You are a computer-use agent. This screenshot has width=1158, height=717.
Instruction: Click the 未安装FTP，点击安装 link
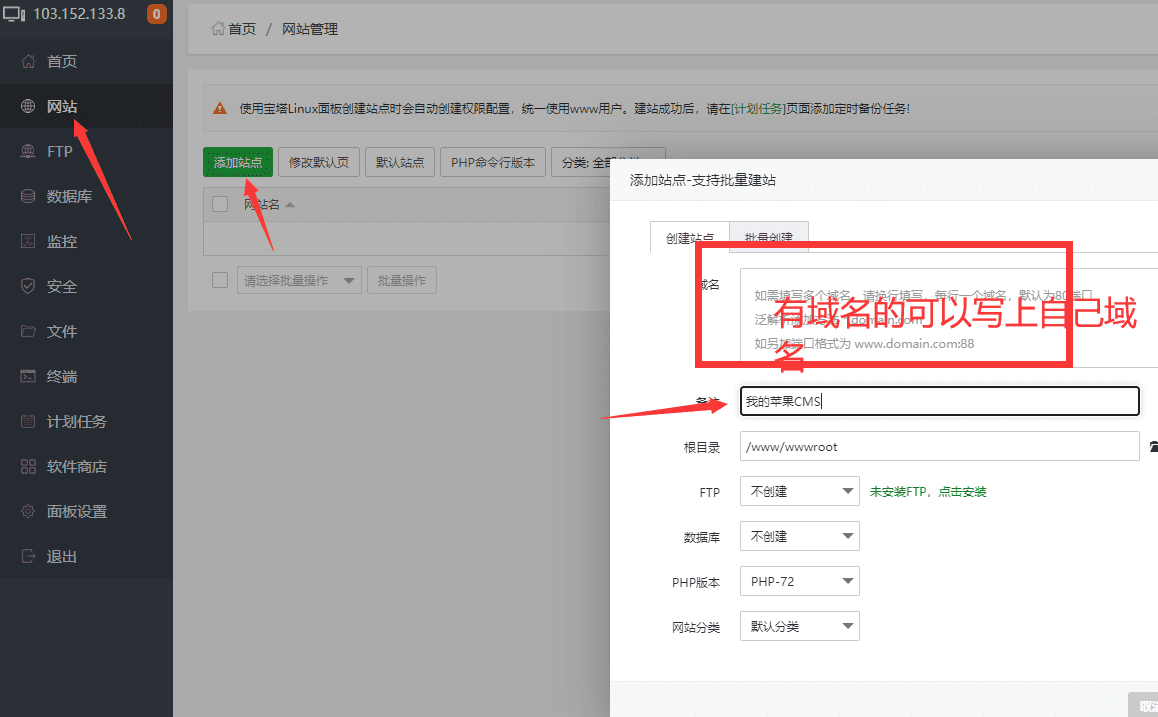928,492
